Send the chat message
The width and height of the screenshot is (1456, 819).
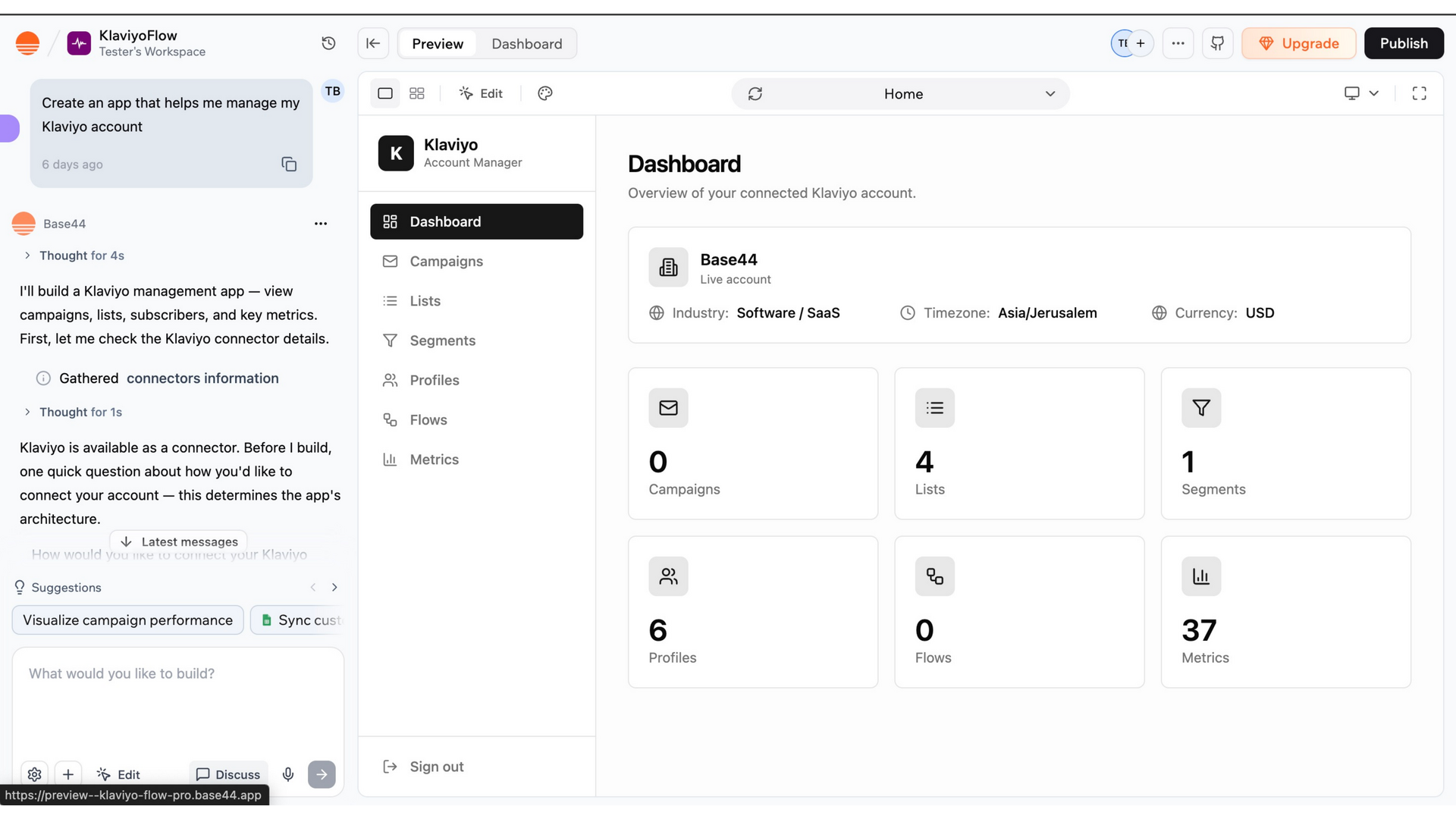point(322,774)
